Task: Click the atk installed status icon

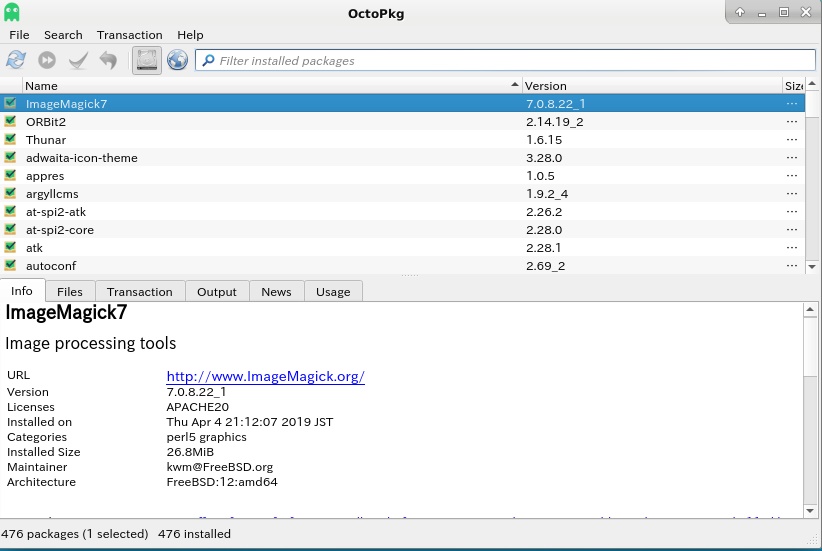Action: pos(10,247)
